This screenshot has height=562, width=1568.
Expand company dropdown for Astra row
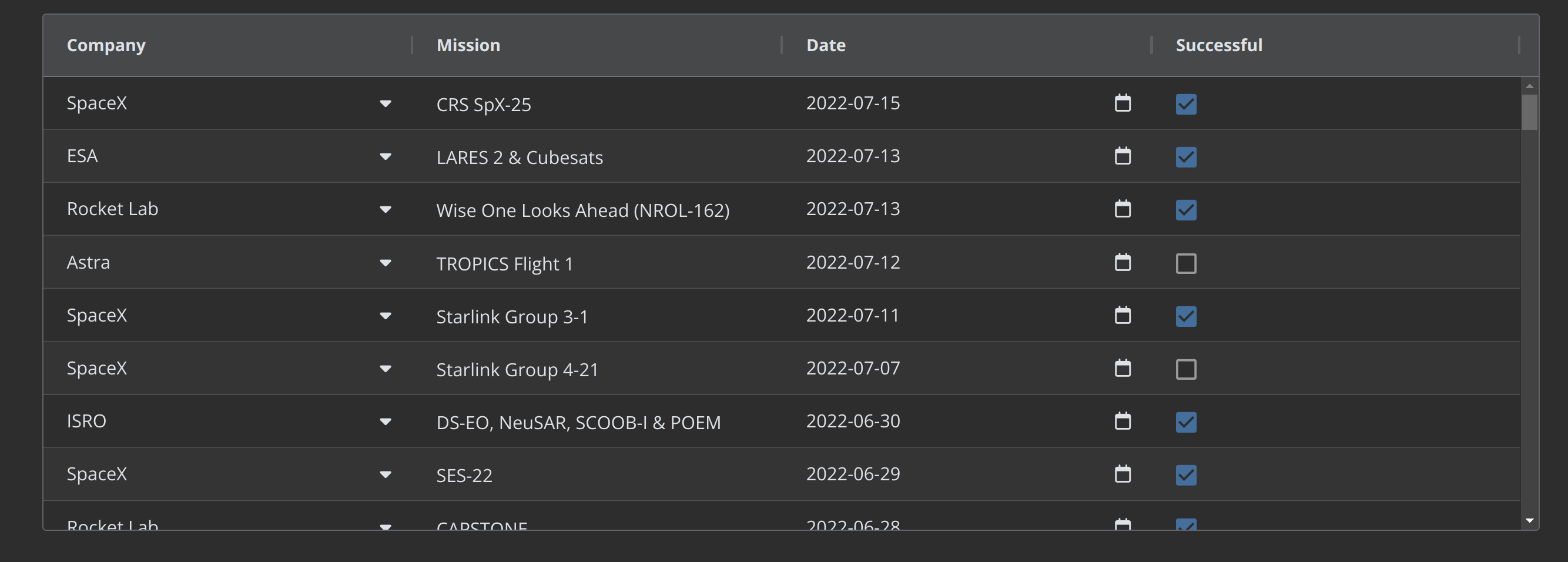pos(386,263)
